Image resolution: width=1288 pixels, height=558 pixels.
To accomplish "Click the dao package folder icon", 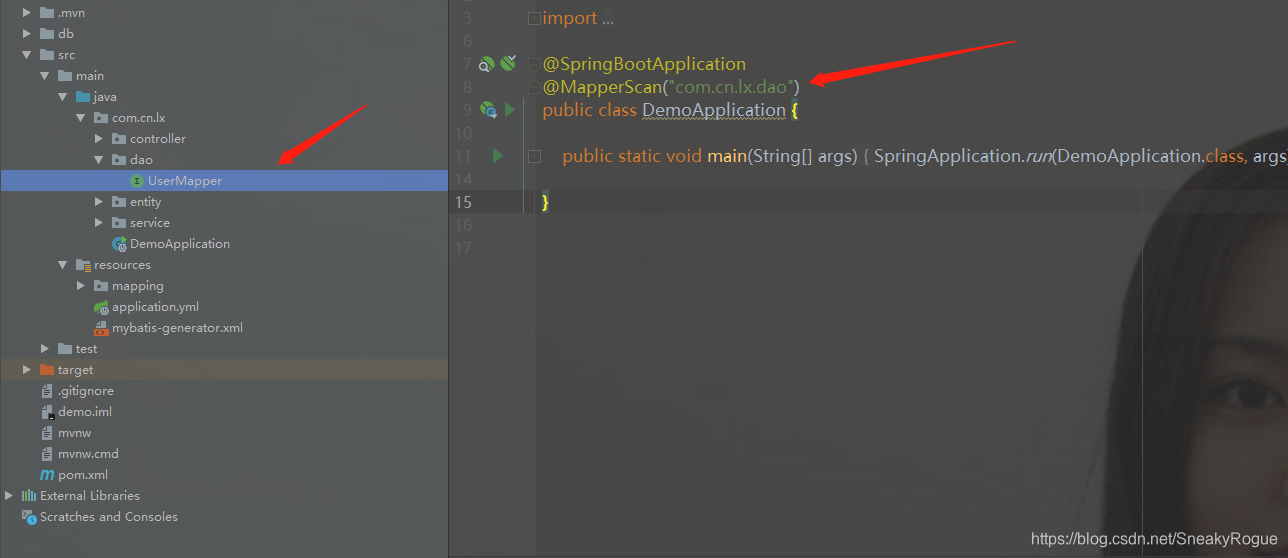I will (119, 160).
